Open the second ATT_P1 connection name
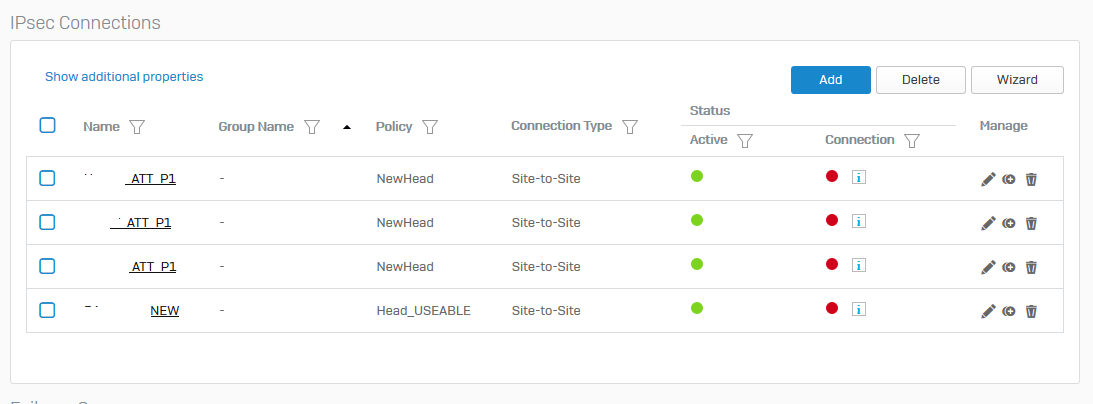Screen dimensions: 1093x404 (x=141, y=224)
